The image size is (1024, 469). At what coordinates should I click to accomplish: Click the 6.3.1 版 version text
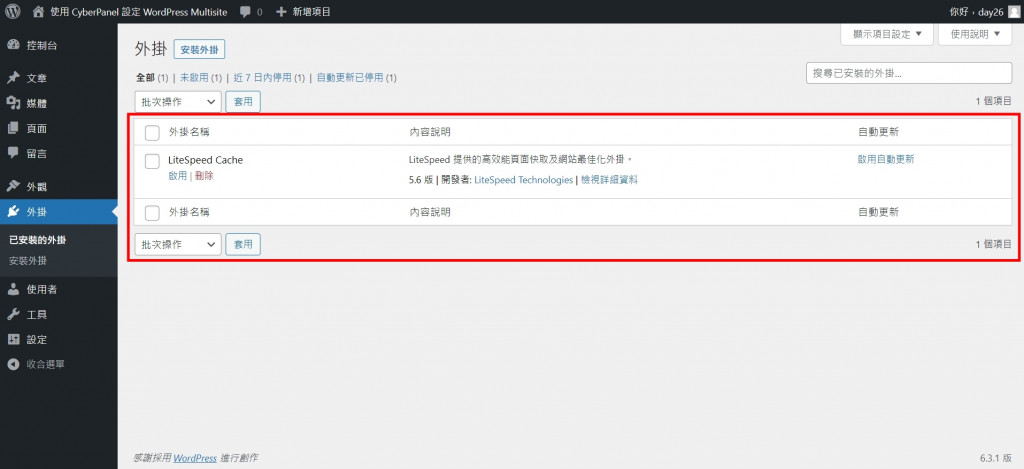(996, 458)
